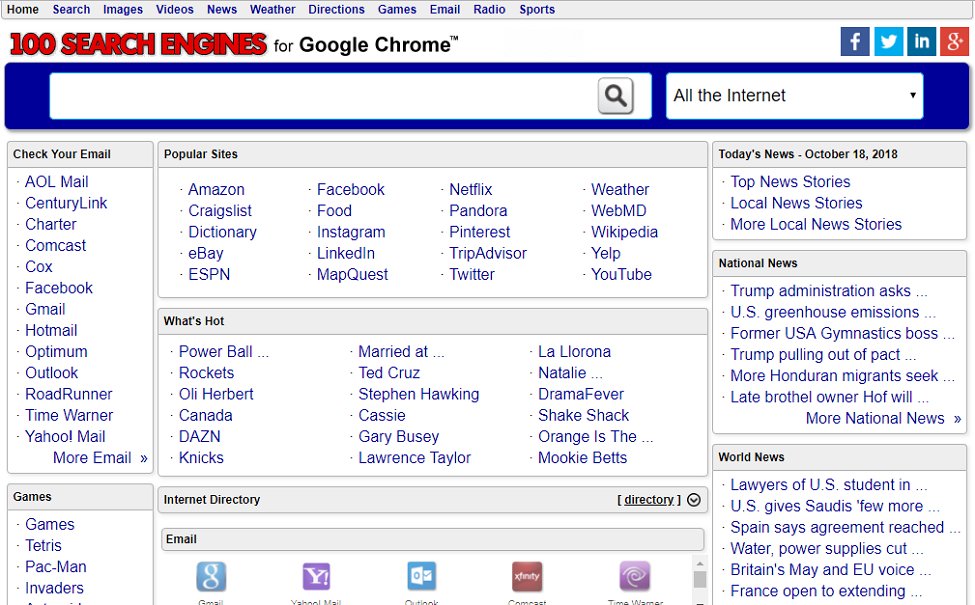Open the Games menu item in top bar

click(397, 9)
